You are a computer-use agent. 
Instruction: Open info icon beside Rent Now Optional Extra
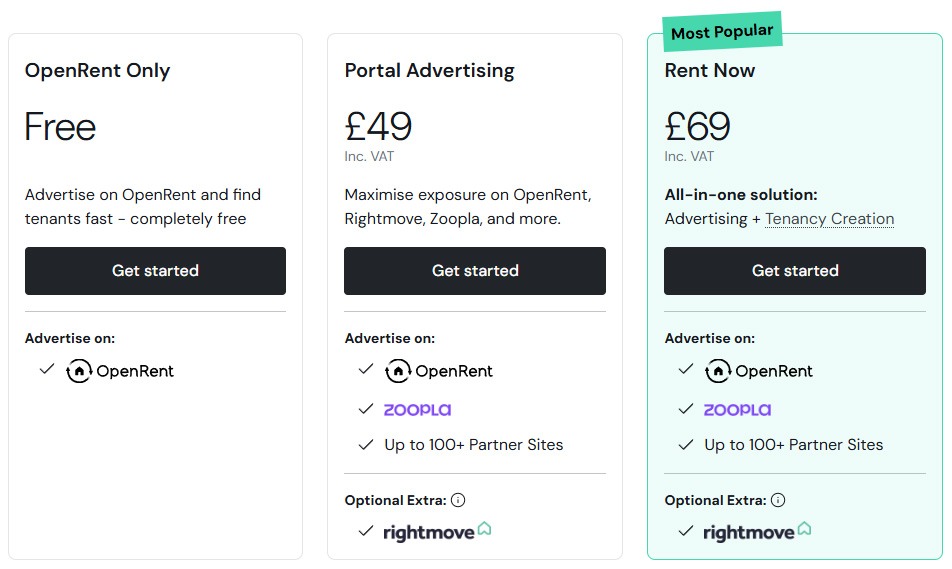click(778, 500)
